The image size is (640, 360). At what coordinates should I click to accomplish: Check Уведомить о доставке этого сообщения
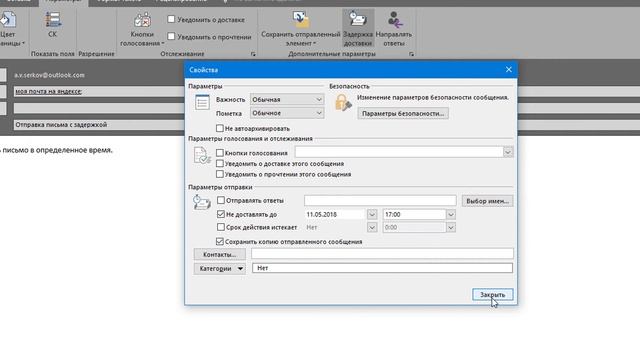[x=220, y=163]
